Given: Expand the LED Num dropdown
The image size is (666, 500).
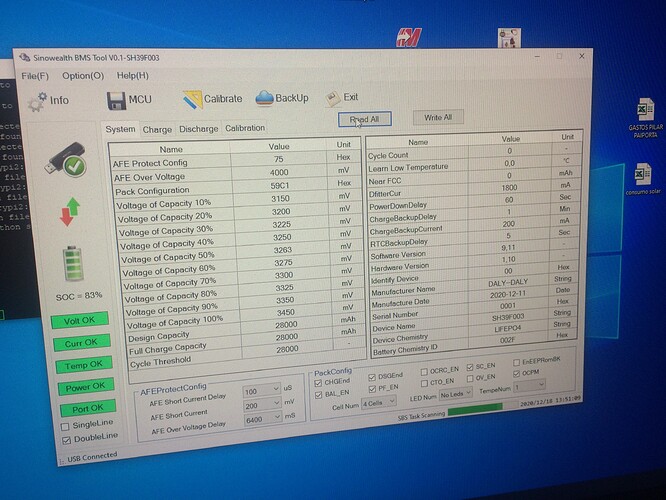Looking at the screenshot, I should pyautogui.click(x=455, y=394).
